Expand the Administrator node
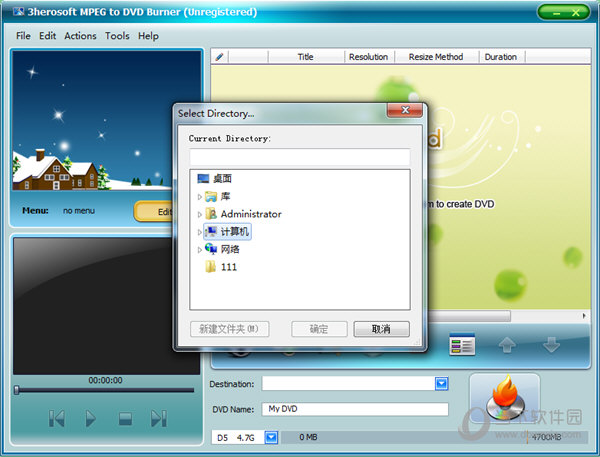Viewport: 600px width, 457px height. point(199,214)
